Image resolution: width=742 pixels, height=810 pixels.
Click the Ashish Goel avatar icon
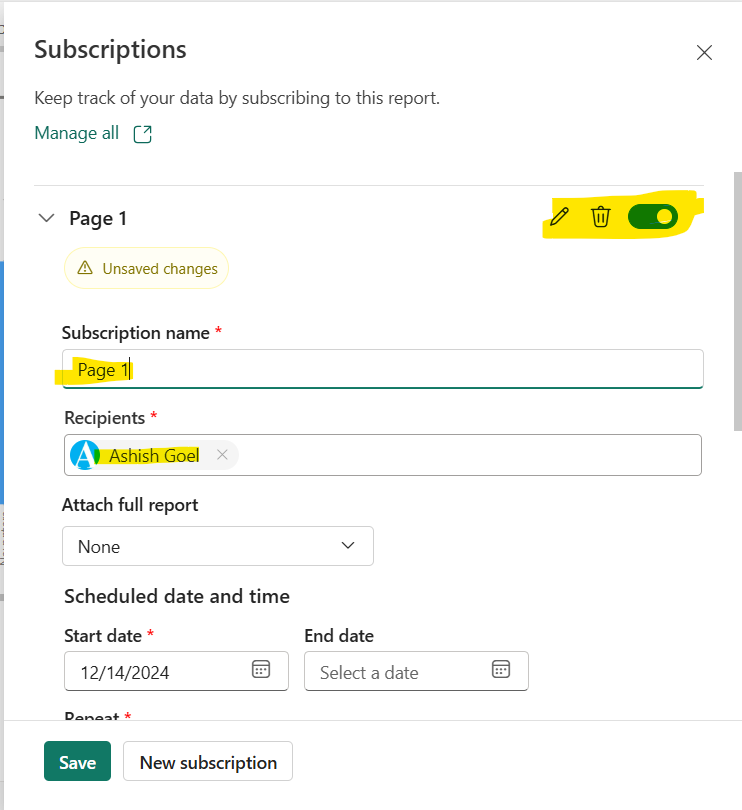click(86, 455)
